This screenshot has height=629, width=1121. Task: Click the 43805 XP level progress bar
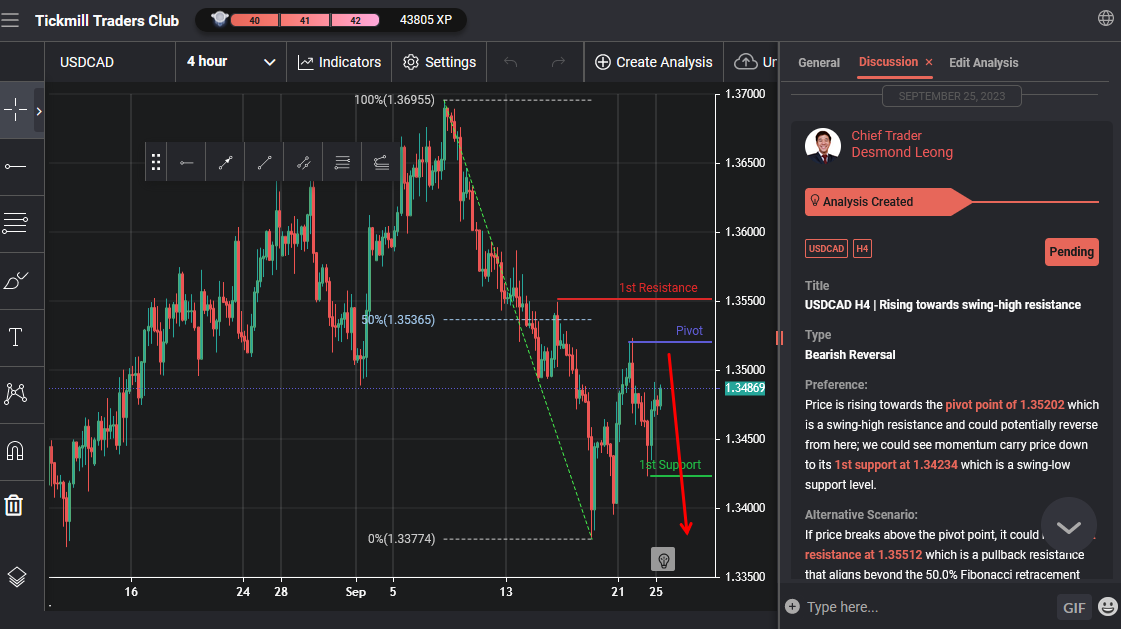click(x=332, y=20)
